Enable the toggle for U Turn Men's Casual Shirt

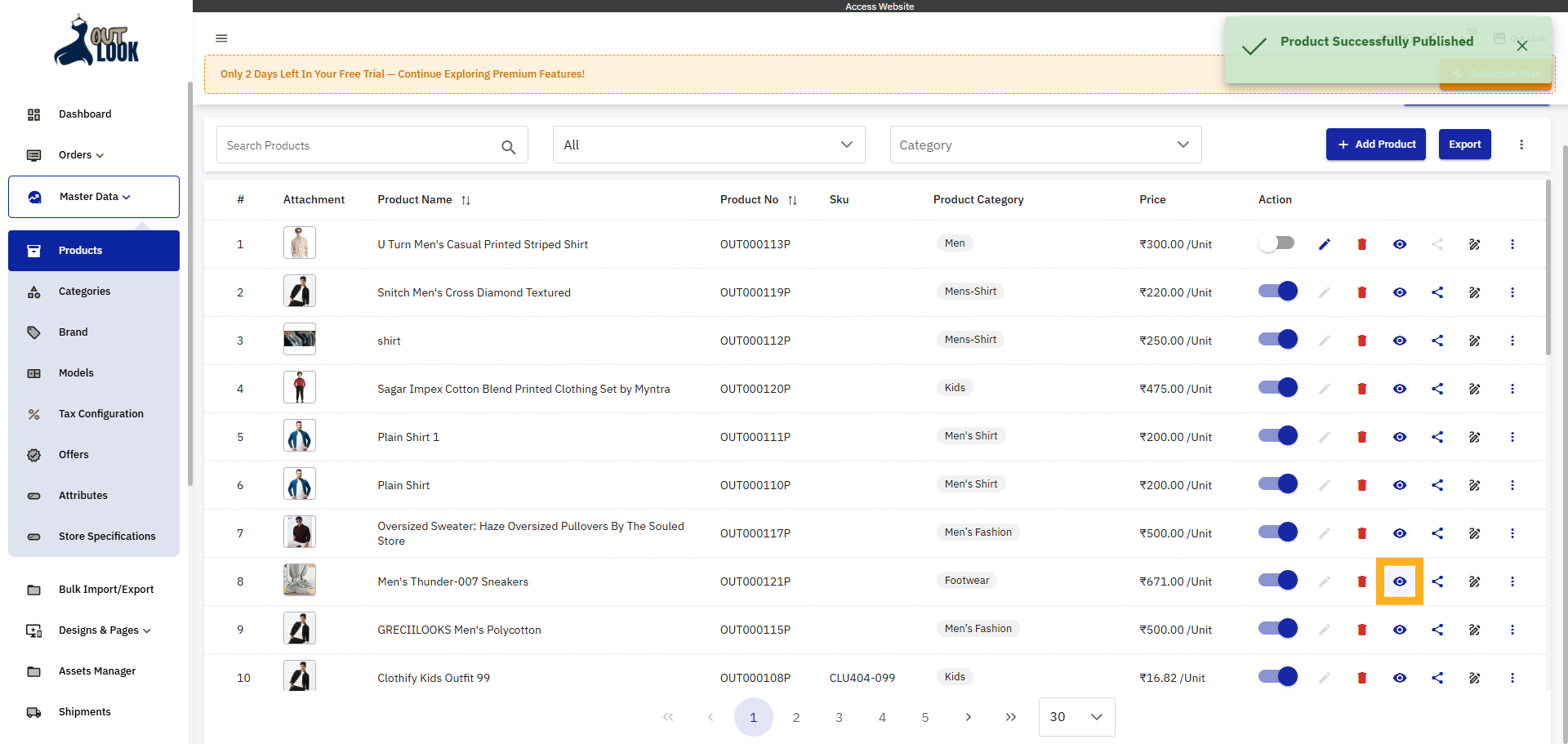click(x=1276, y=243)
